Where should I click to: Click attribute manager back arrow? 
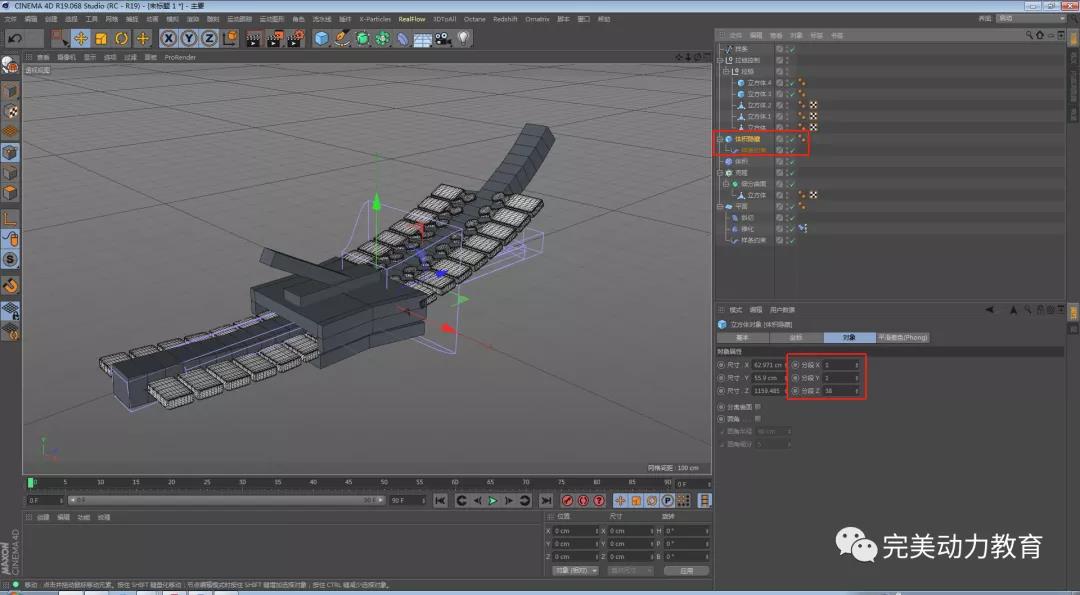click(x=990, y=310)
